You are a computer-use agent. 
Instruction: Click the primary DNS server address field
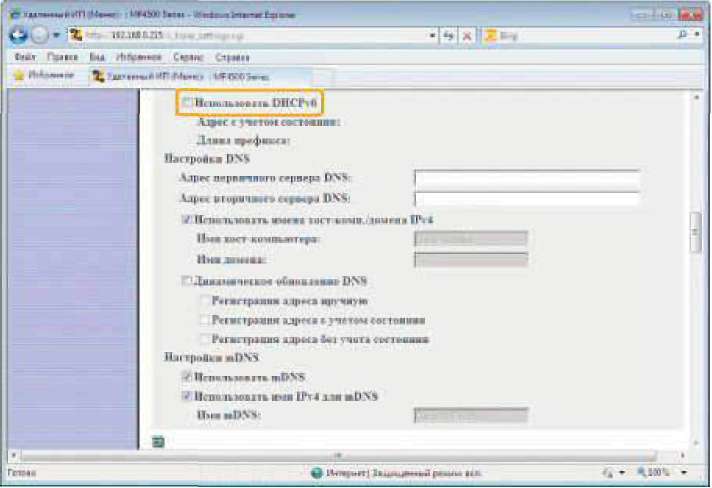coord(526,178)
